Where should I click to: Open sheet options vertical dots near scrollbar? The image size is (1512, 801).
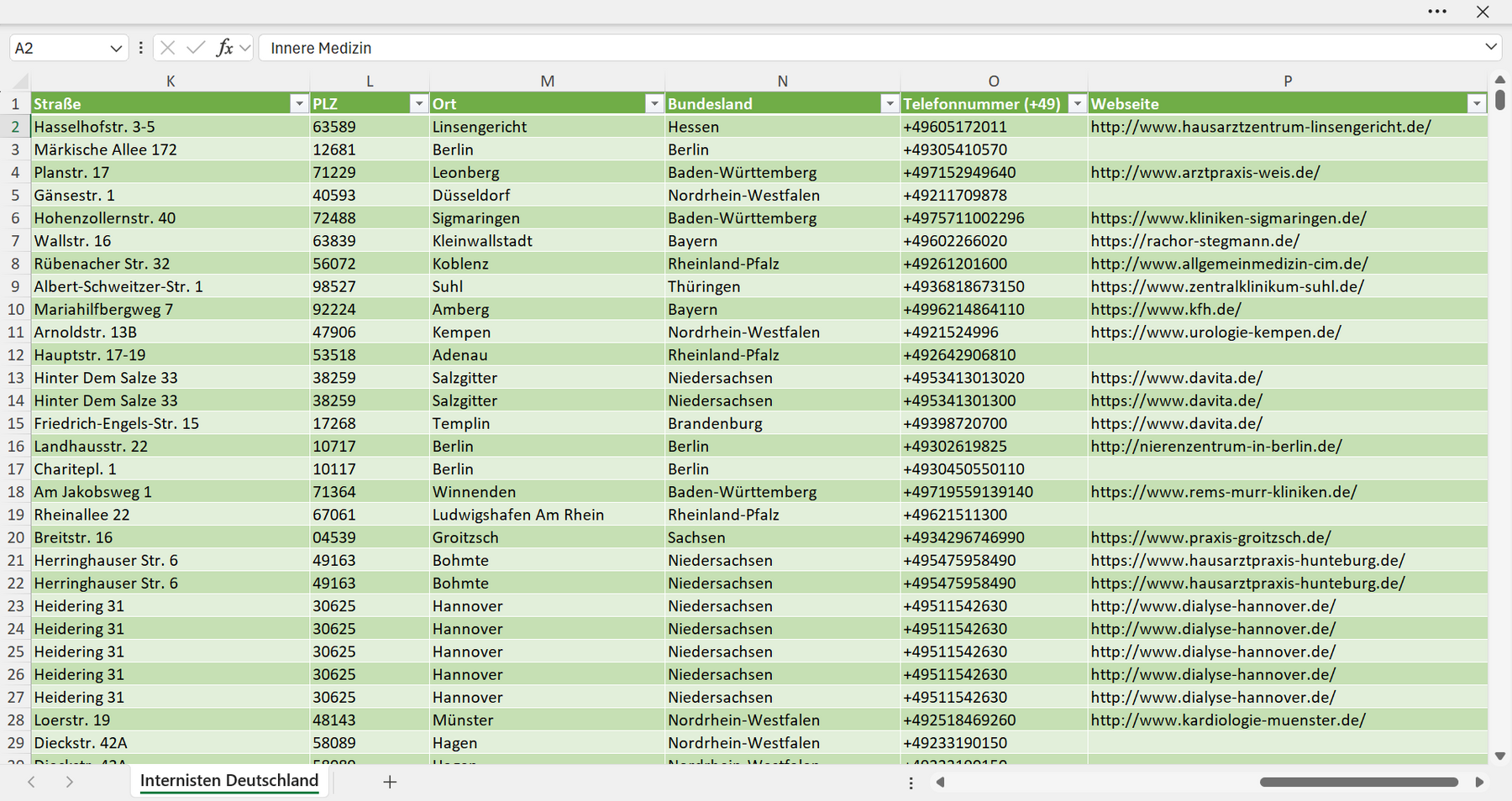[911, 783]
